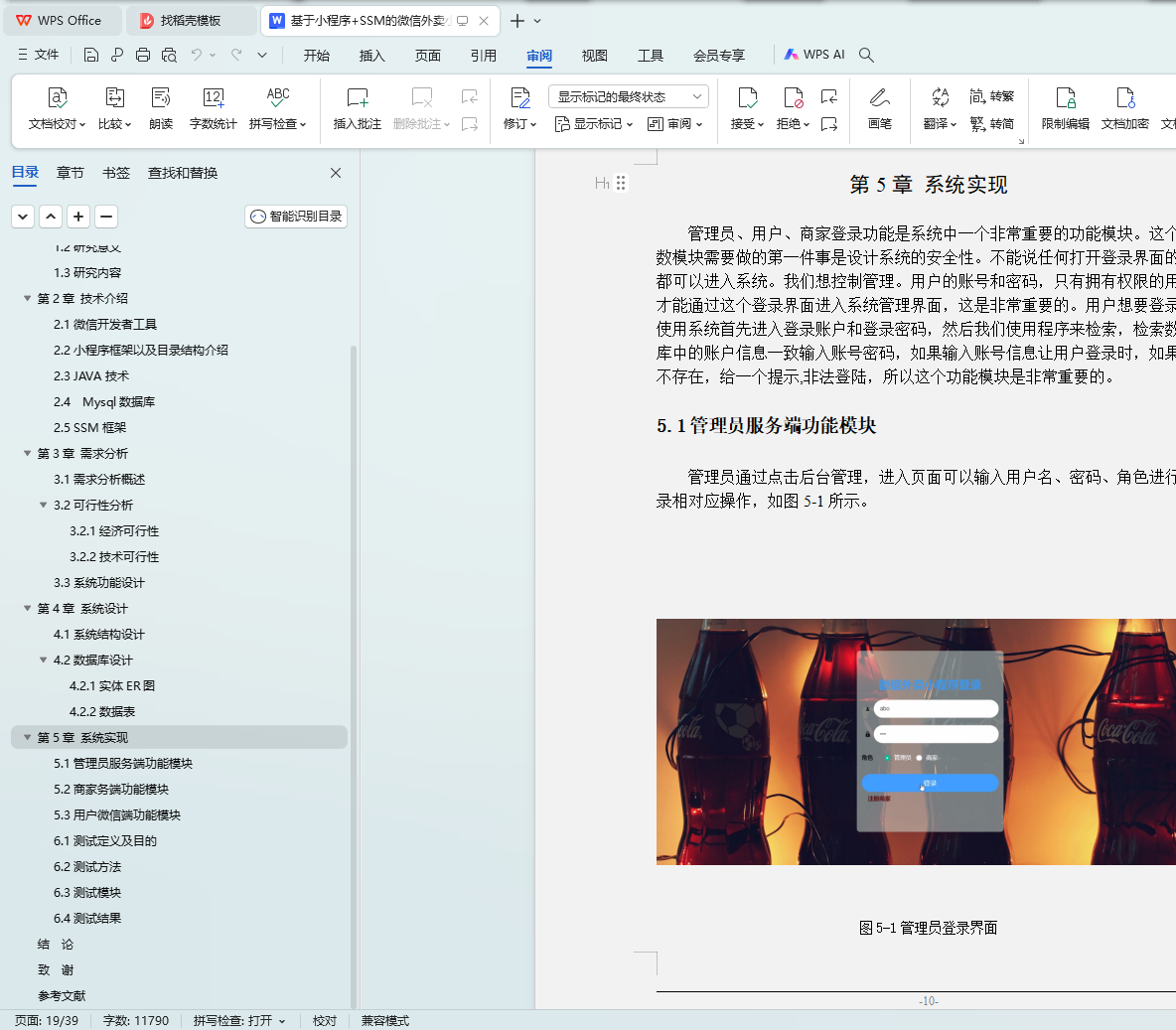Switch to the 插入 ribbon tab
The width and height of the screenshot is (1176, 1030).
click(x=372, y=56)
